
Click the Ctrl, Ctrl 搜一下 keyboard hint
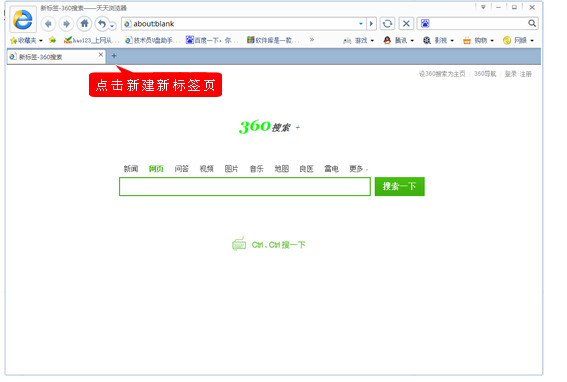pyautogui.click(x=269, y=245)
